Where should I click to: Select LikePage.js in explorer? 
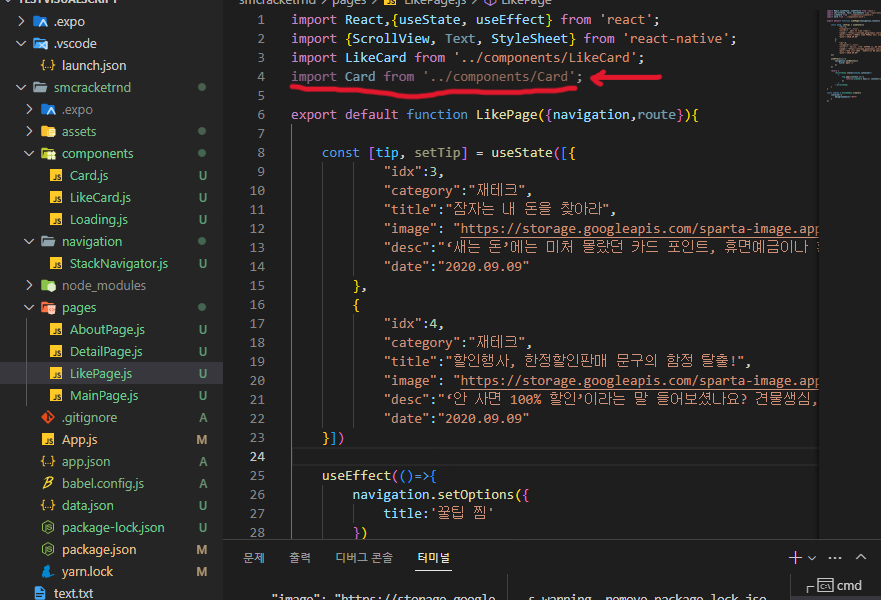[x=101, y=373]
